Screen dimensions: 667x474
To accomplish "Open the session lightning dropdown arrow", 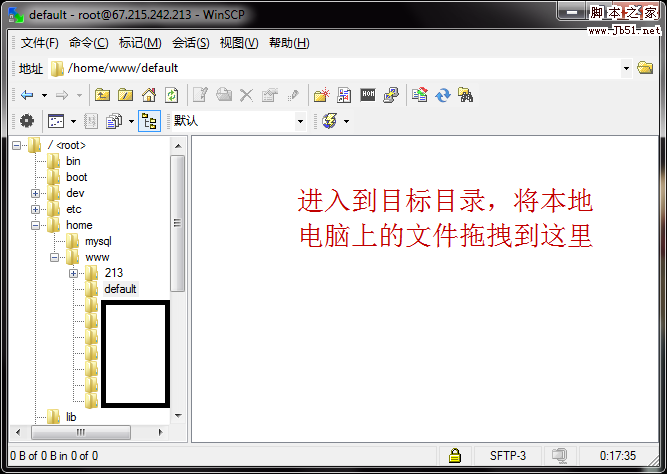I will [x=346, y=122].
